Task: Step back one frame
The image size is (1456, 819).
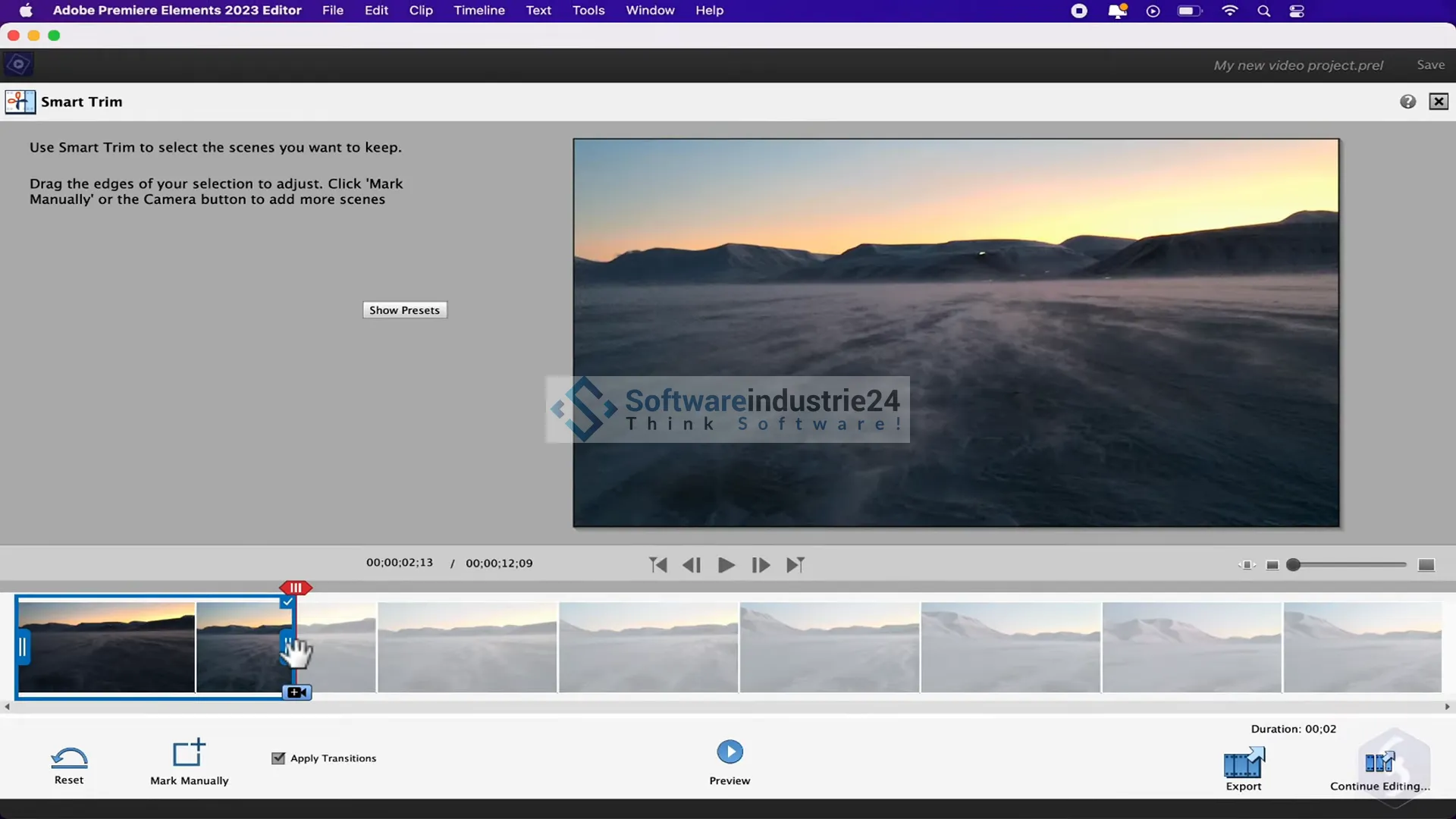Action: 692,565
